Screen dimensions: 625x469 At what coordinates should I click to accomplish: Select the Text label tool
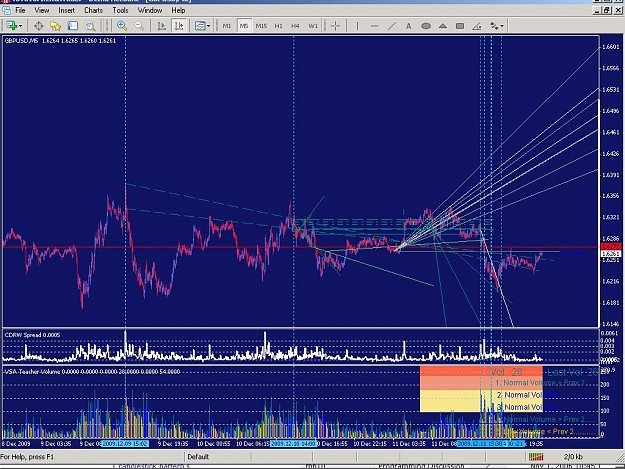[409, 26]
